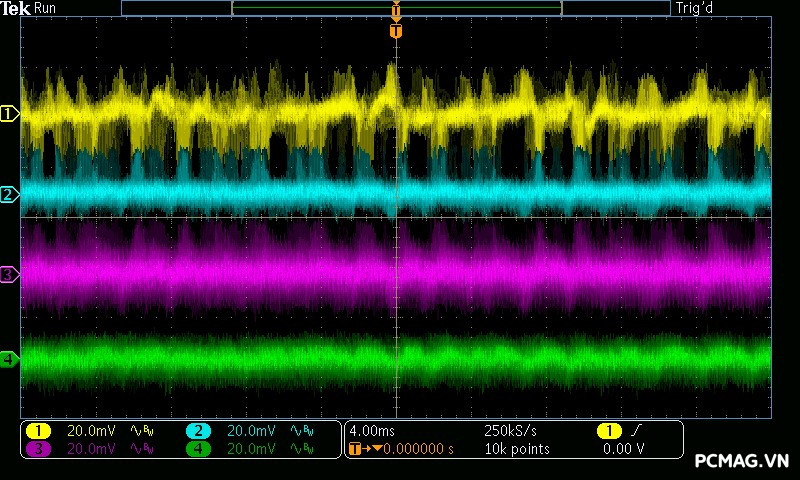Screen dimensions: 800x480
Task: Click the 250kS/s sample rate readout
Action: point(510,431)
